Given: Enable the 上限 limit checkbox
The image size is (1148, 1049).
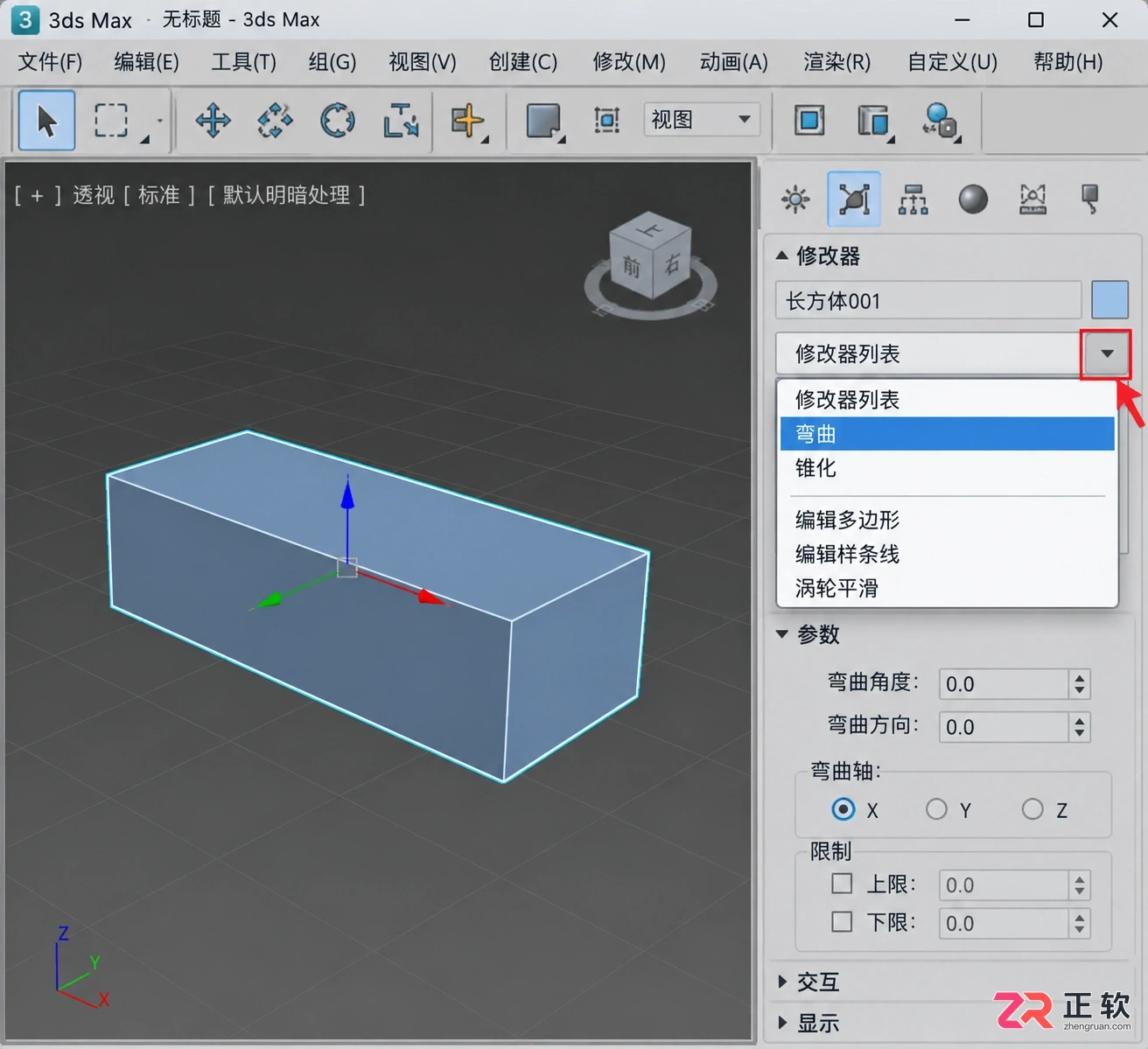Looking at the screenshot, I should (x=842, y=884).
